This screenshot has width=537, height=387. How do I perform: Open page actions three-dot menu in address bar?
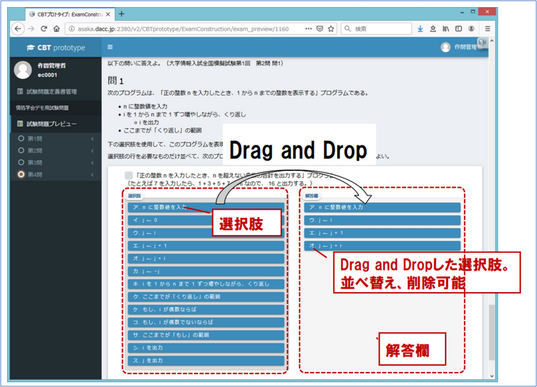tap(308, 29)
